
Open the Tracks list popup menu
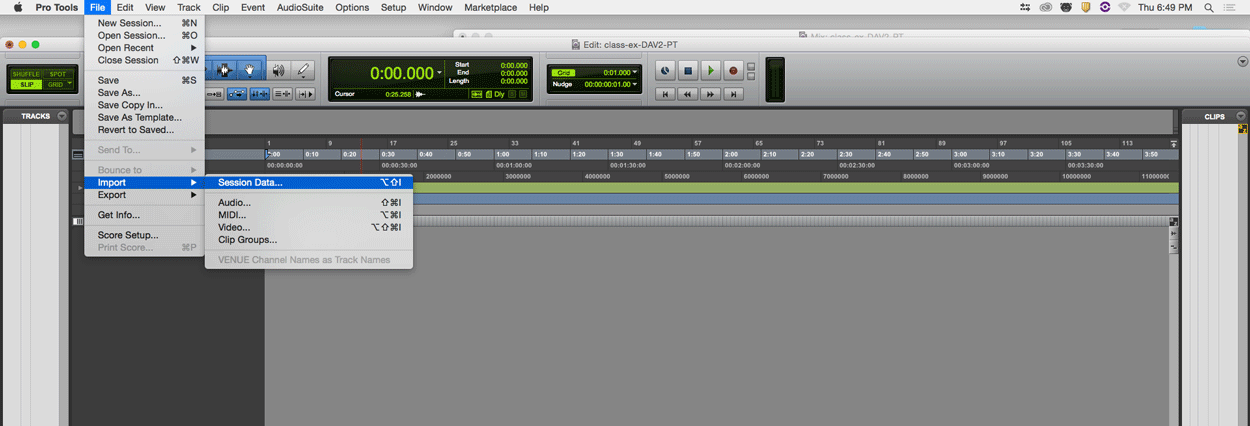pos(62,116)
